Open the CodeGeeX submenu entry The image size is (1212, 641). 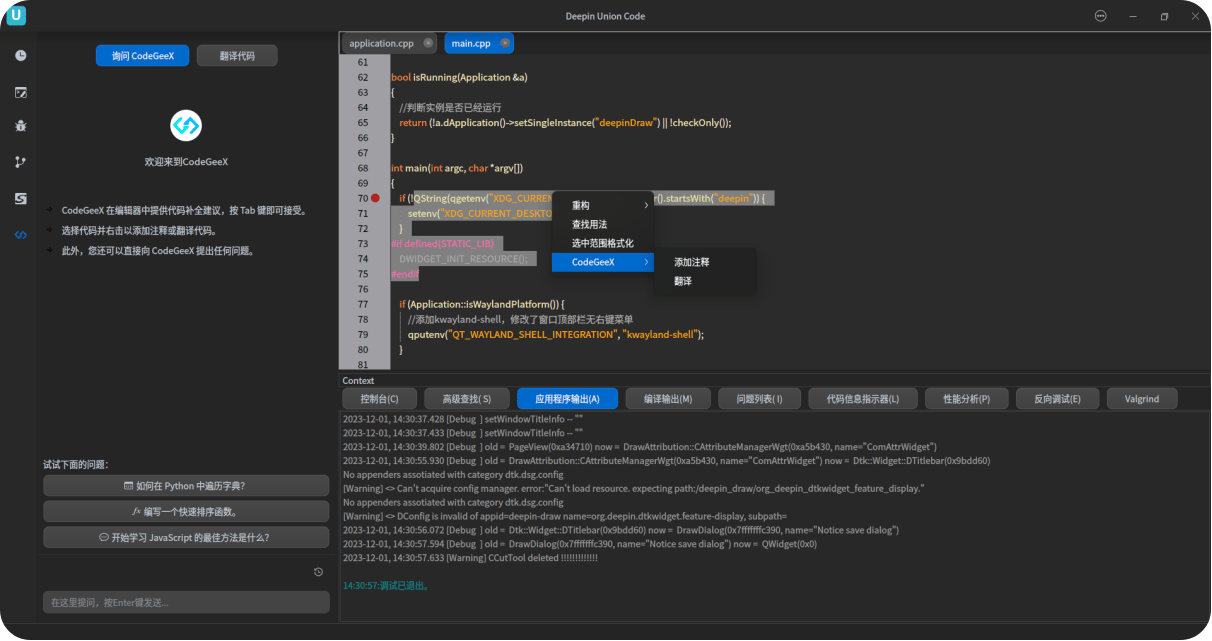(x=603, y=262)
